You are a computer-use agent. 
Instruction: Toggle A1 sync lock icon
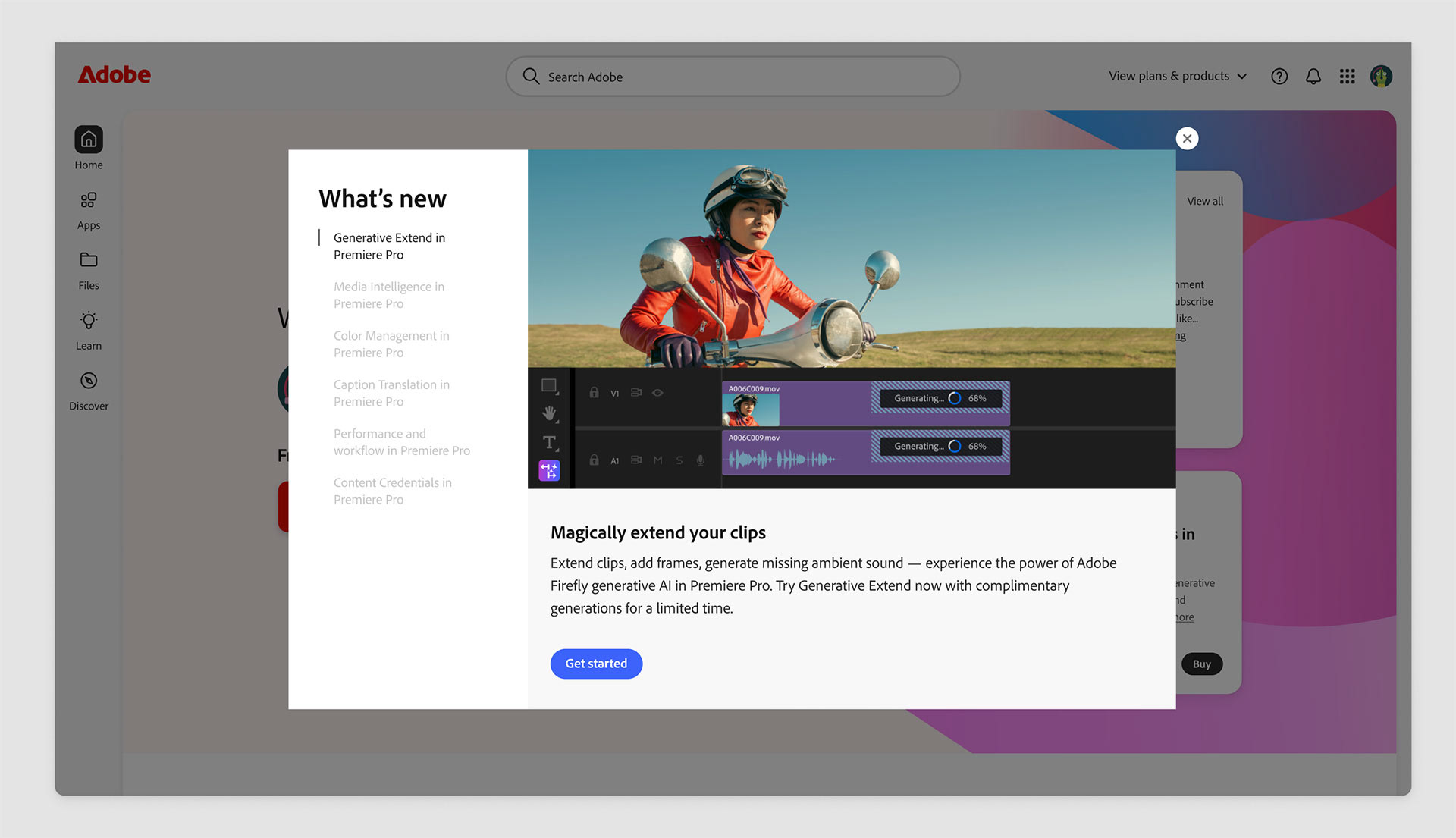[x=636, y=460]
